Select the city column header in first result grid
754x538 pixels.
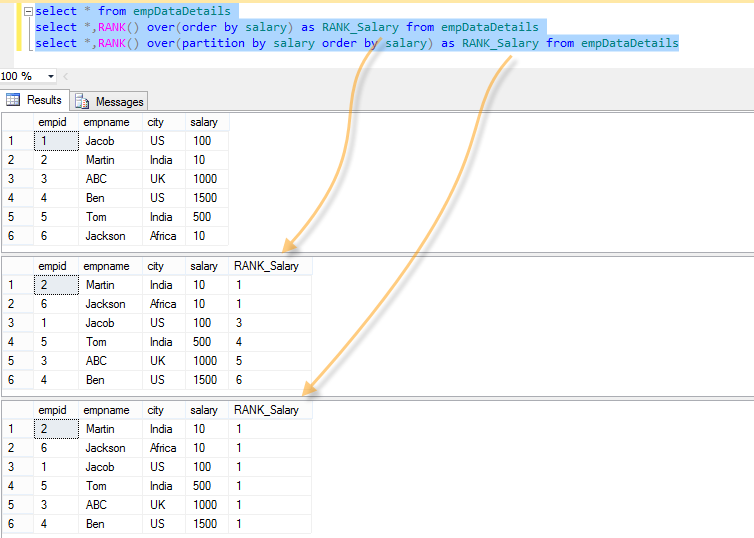(163, 122)
